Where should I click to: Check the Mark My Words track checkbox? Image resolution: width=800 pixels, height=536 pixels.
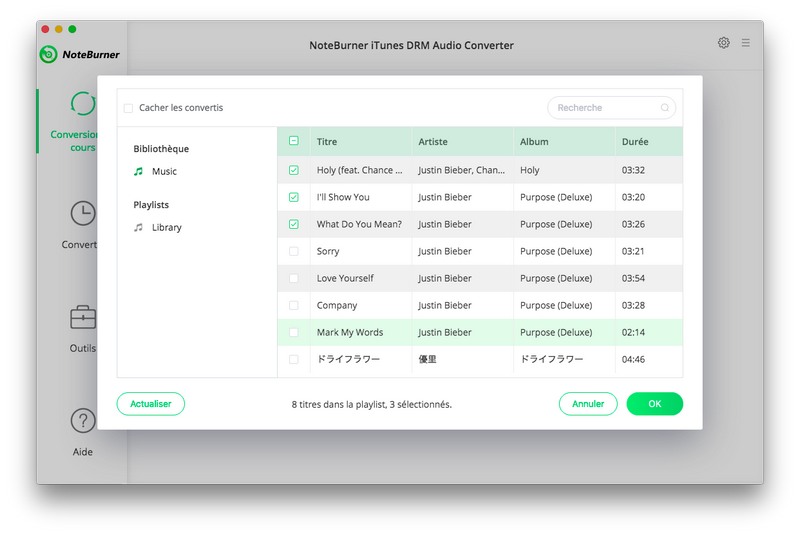[x=294, y=333]
